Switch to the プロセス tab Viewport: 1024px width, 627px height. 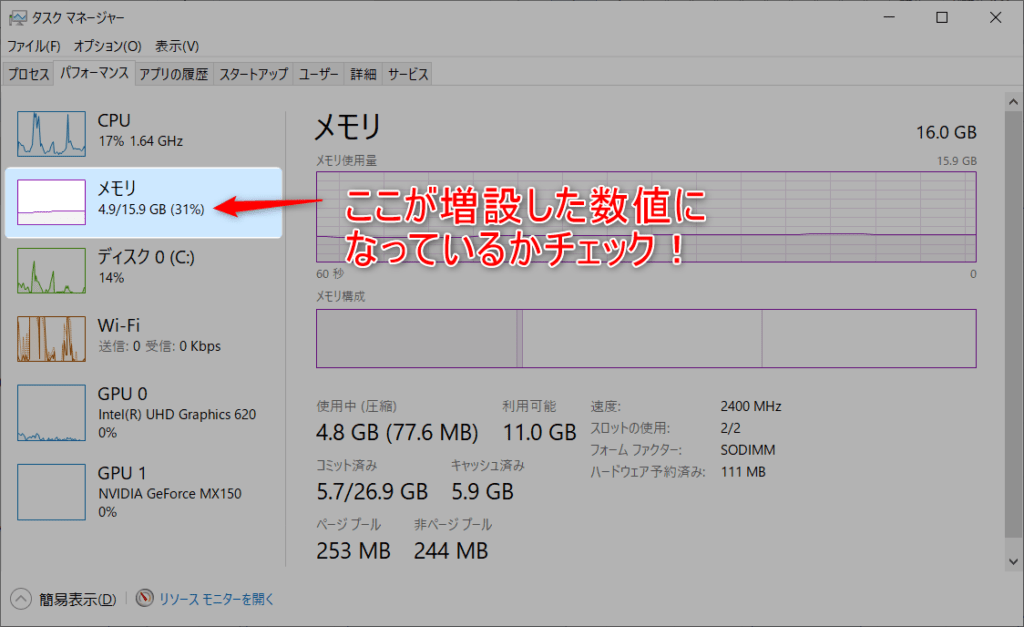[x=29, y=74]
